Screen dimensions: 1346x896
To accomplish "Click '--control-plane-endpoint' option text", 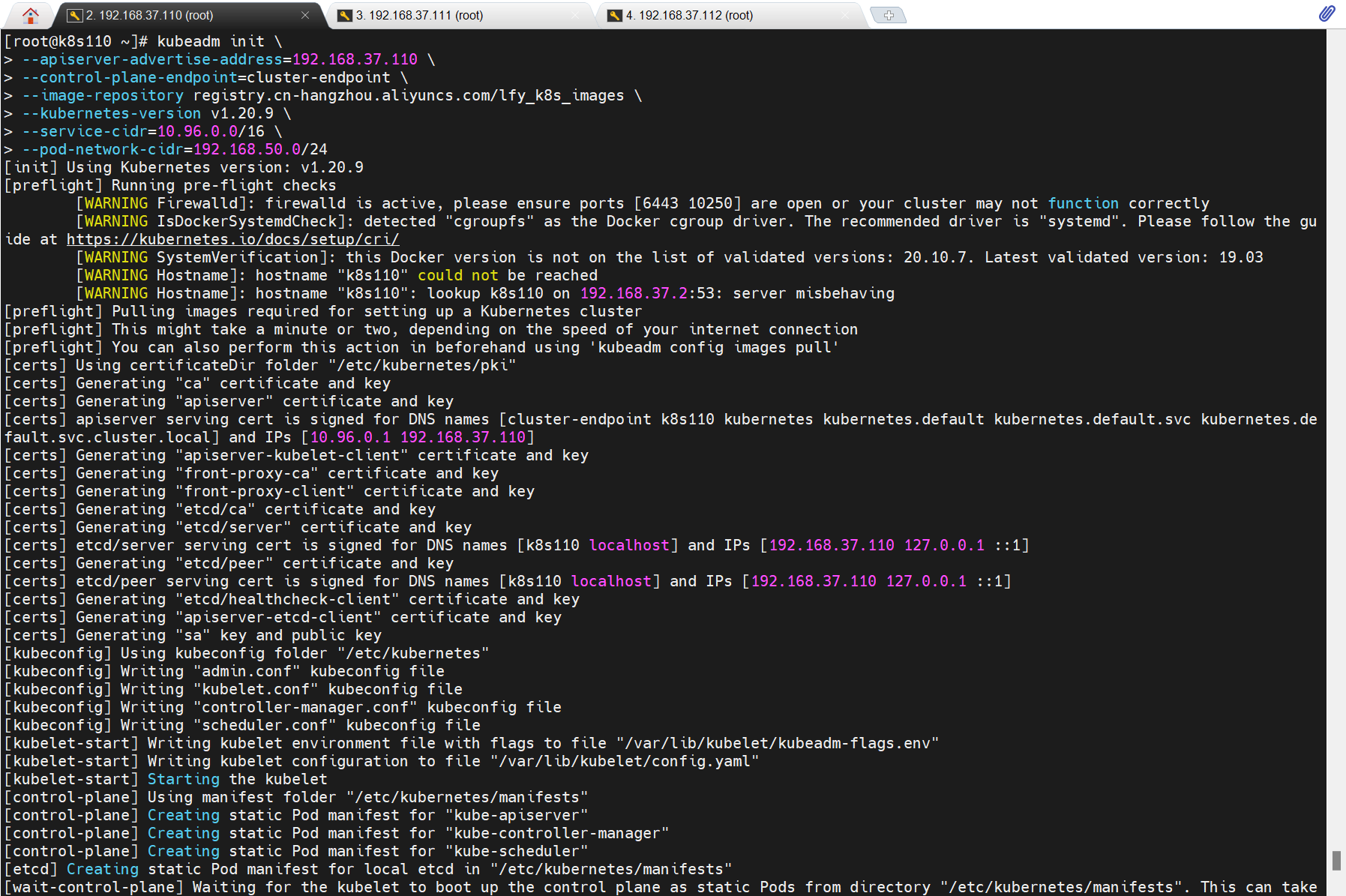I will click(x=130, y=77).
